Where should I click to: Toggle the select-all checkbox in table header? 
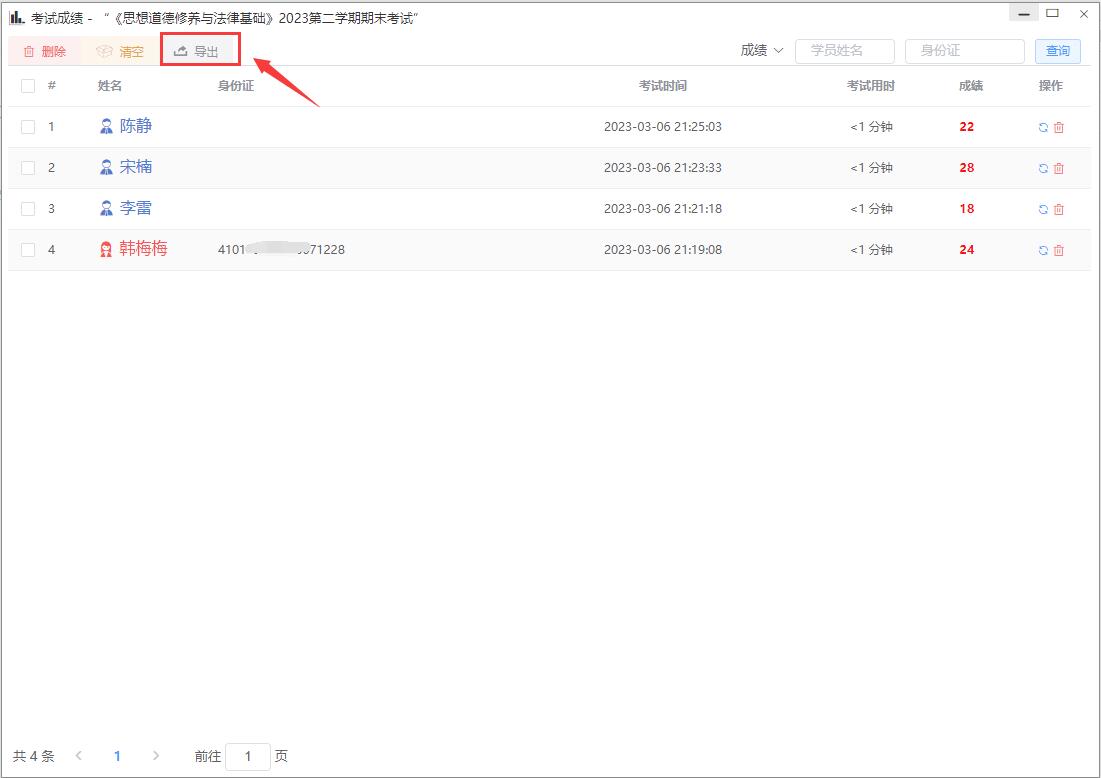[28, 86]
